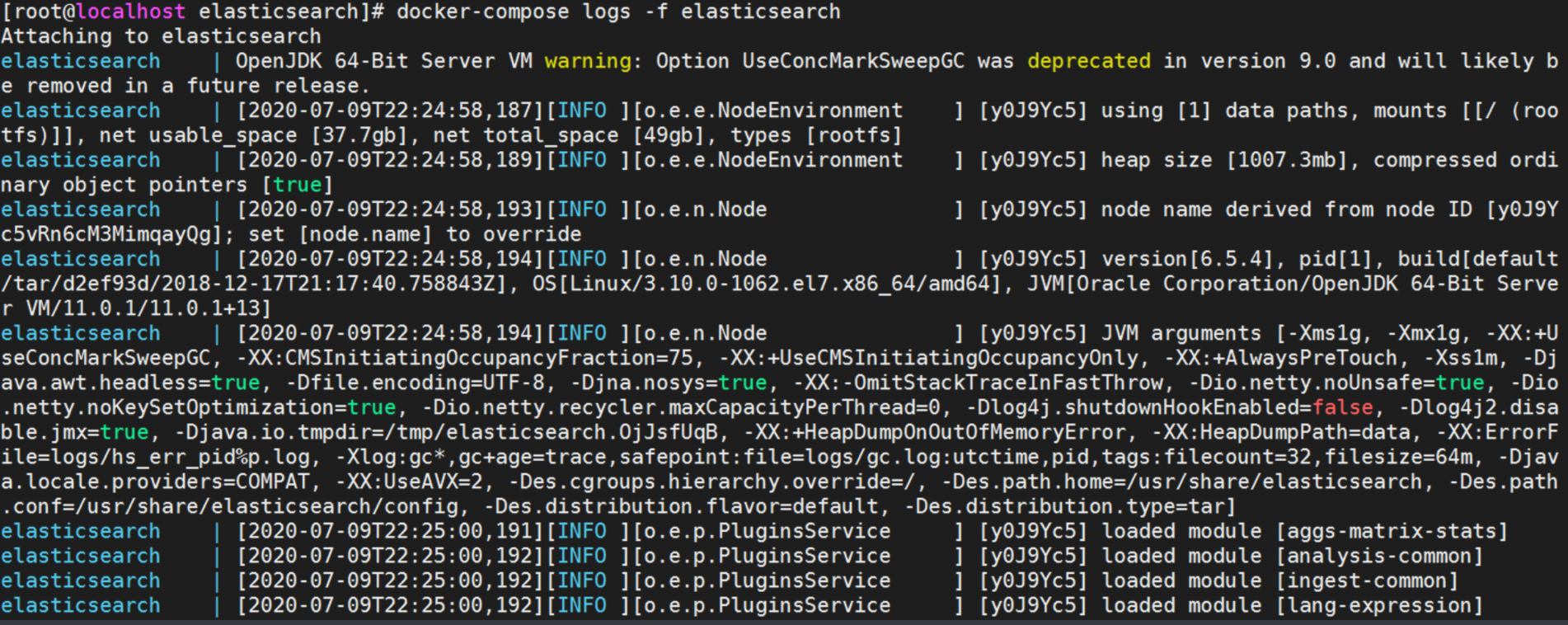Click 'JVM arguments' text
Viewport: 1568px width, 625px height.
(1181, 333)
